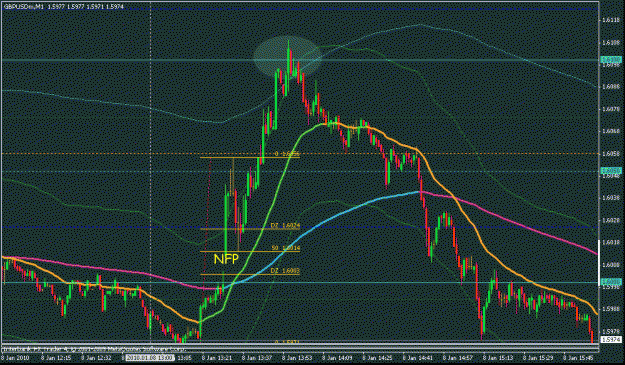Click the 8 Jan 14:09 time label

coord(337,358)
